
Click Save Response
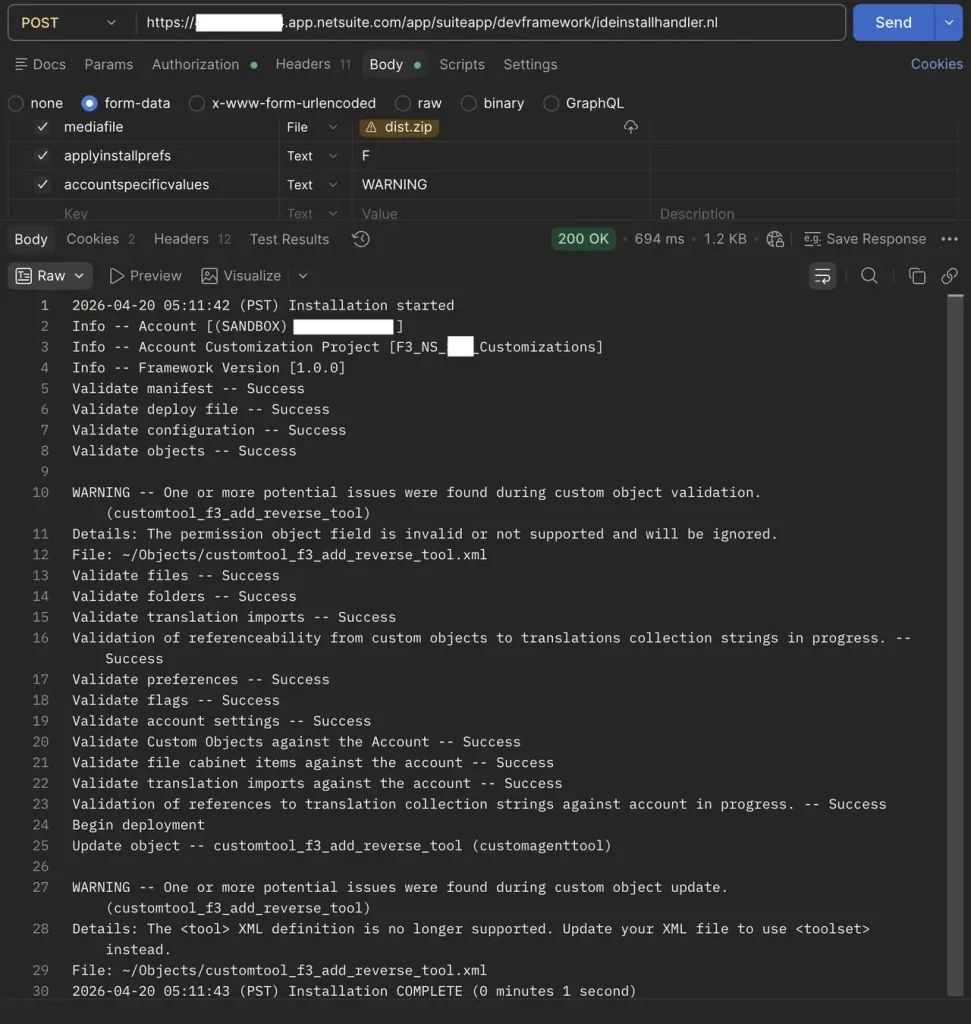coord(865,239)
